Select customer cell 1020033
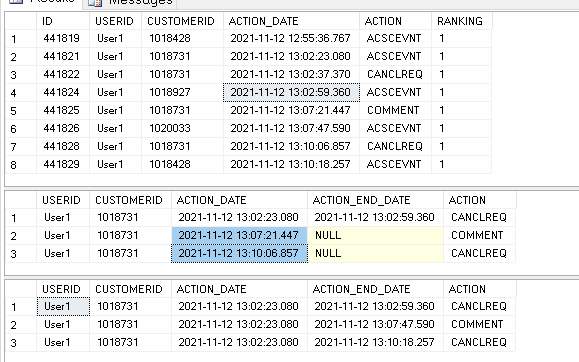This screenshot has width=579, height=362. click(x=182, y=128)
